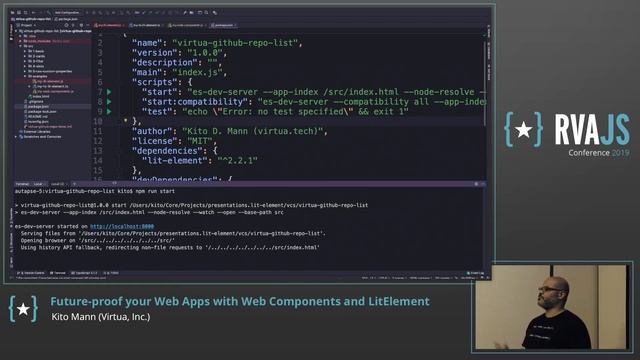The width and height of the screenshot is (640, 360).
Task: Click Terminal button in bottom tool bar
Action: click(58, 273)
